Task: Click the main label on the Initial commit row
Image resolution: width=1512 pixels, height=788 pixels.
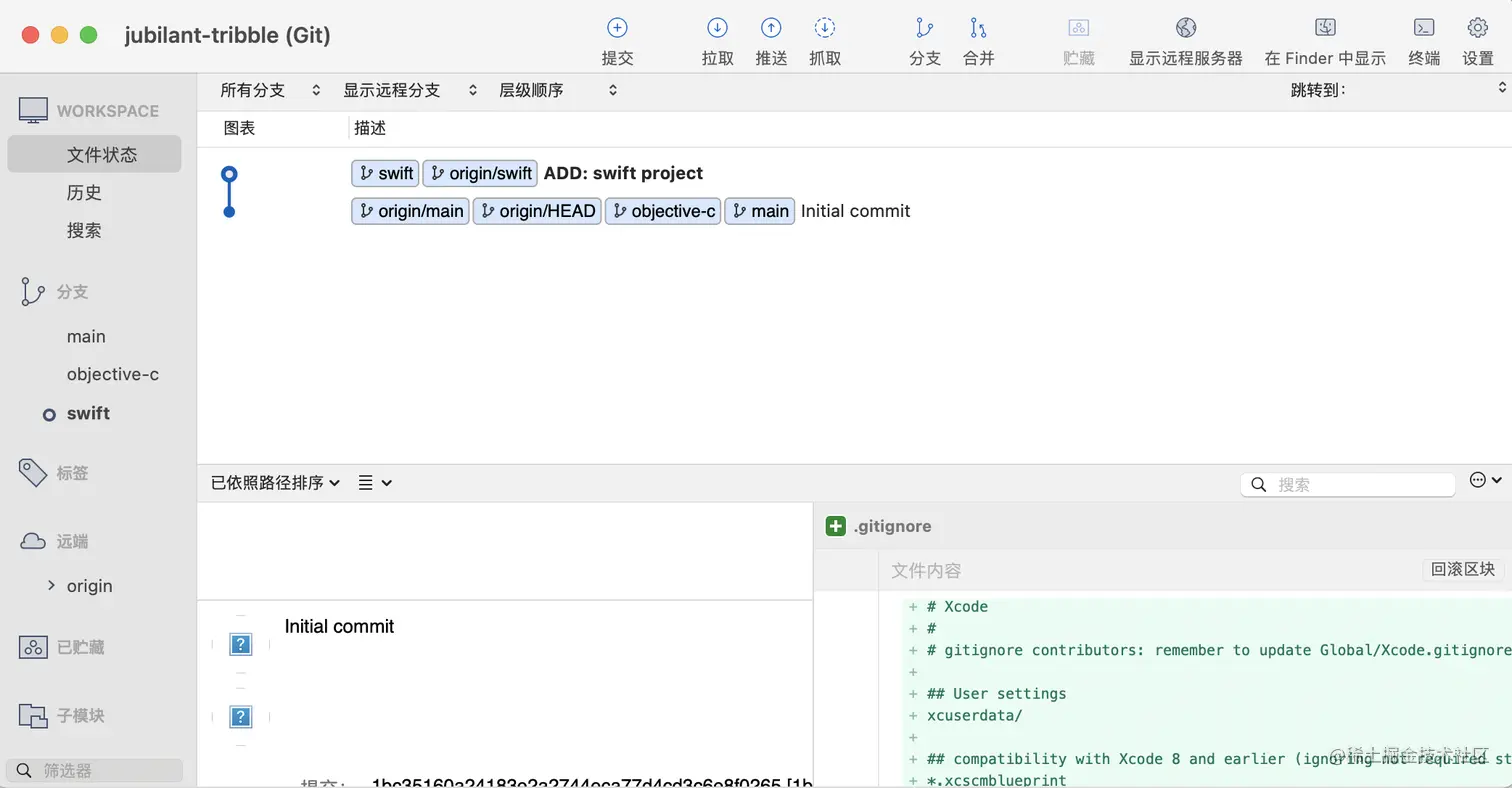Action: tap(760, 211)
